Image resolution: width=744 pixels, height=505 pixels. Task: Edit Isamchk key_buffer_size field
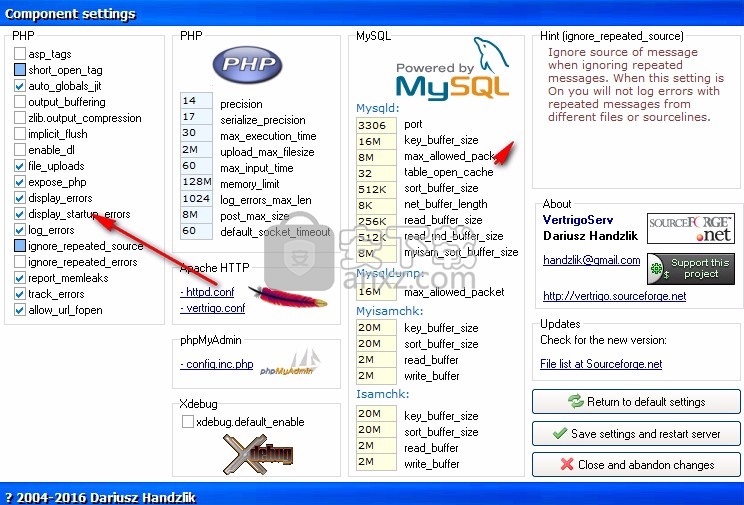click(x=376, y=413)
